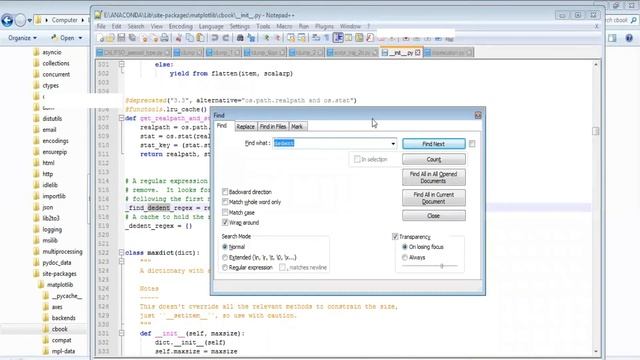
Task: Toggle synchronize vertical scrolling icon
Action: [x=291, y=38]
